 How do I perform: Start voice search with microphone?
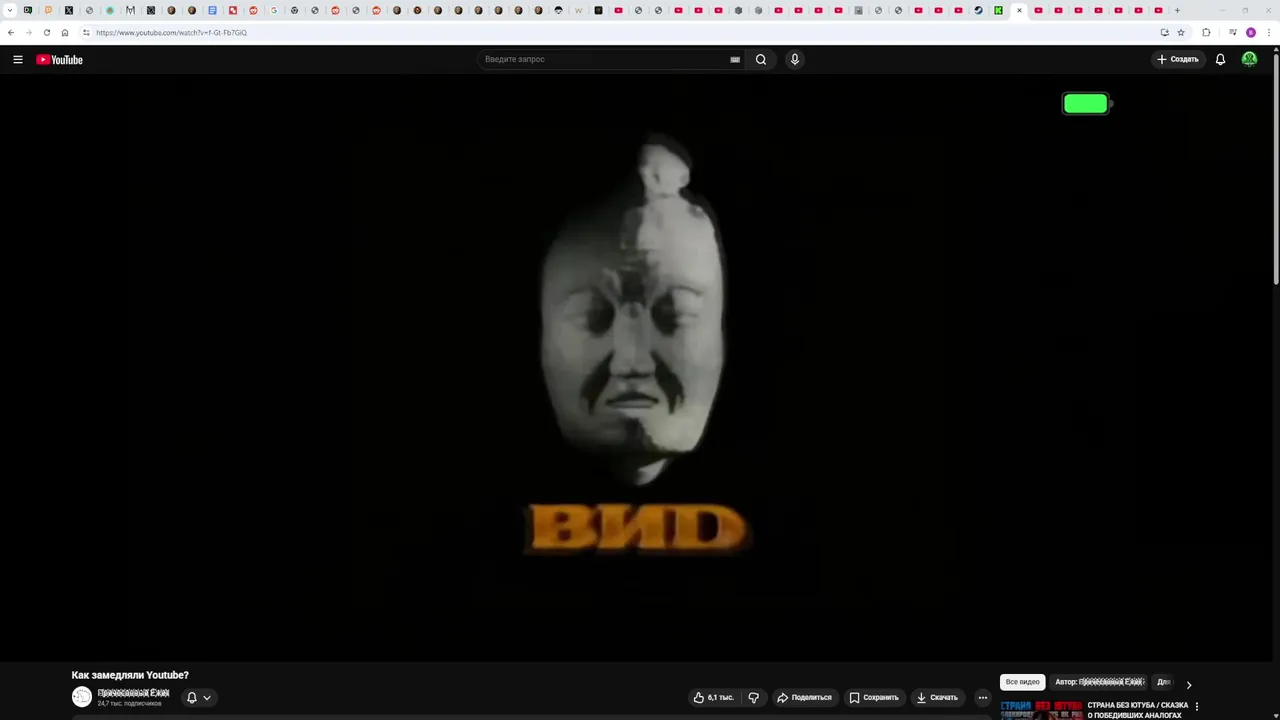pos(795,59)
